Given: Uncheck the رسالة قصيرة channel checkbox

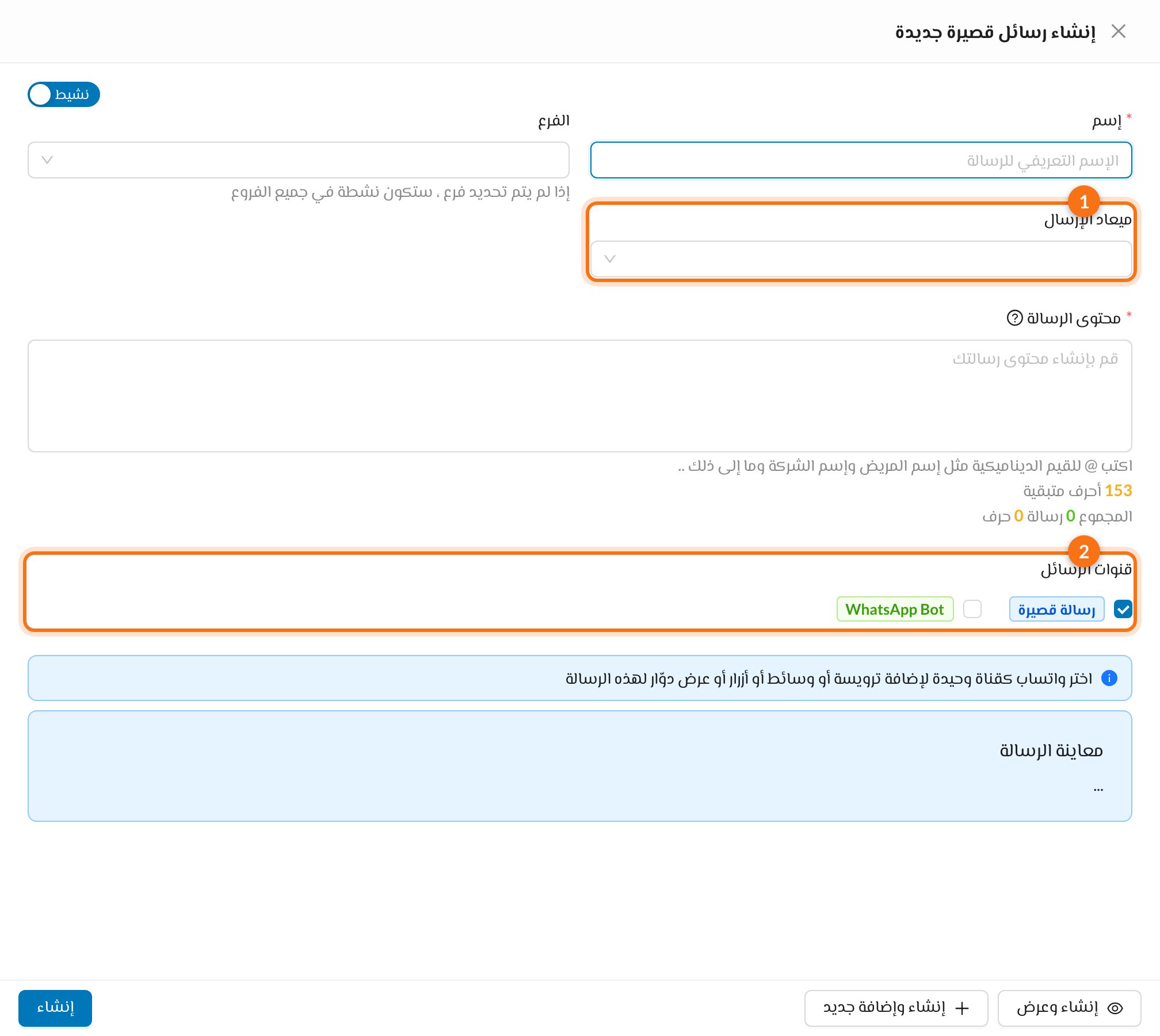Looking at the screenshot, I should pyautogui.click(x=1123, y=609).
